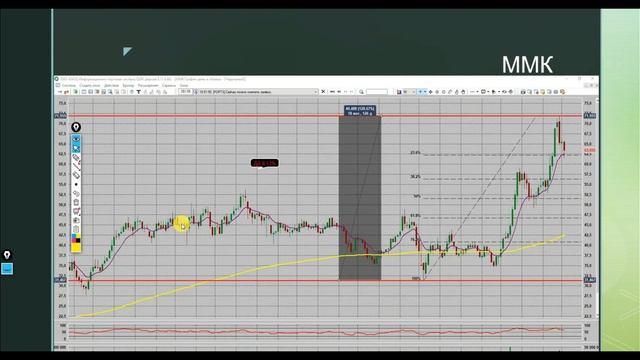Click the camera icon below the screenshot tool
The height and width of the screenshot is (360, 640).
tap(76, 220)
